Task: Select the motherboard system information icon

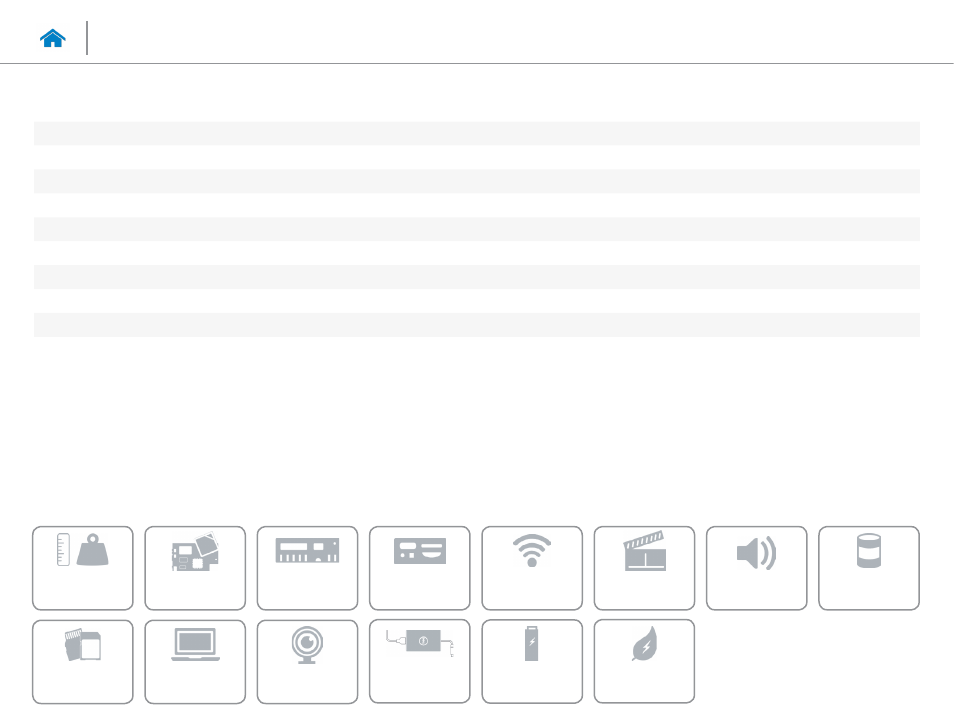Action: point(195,568)
